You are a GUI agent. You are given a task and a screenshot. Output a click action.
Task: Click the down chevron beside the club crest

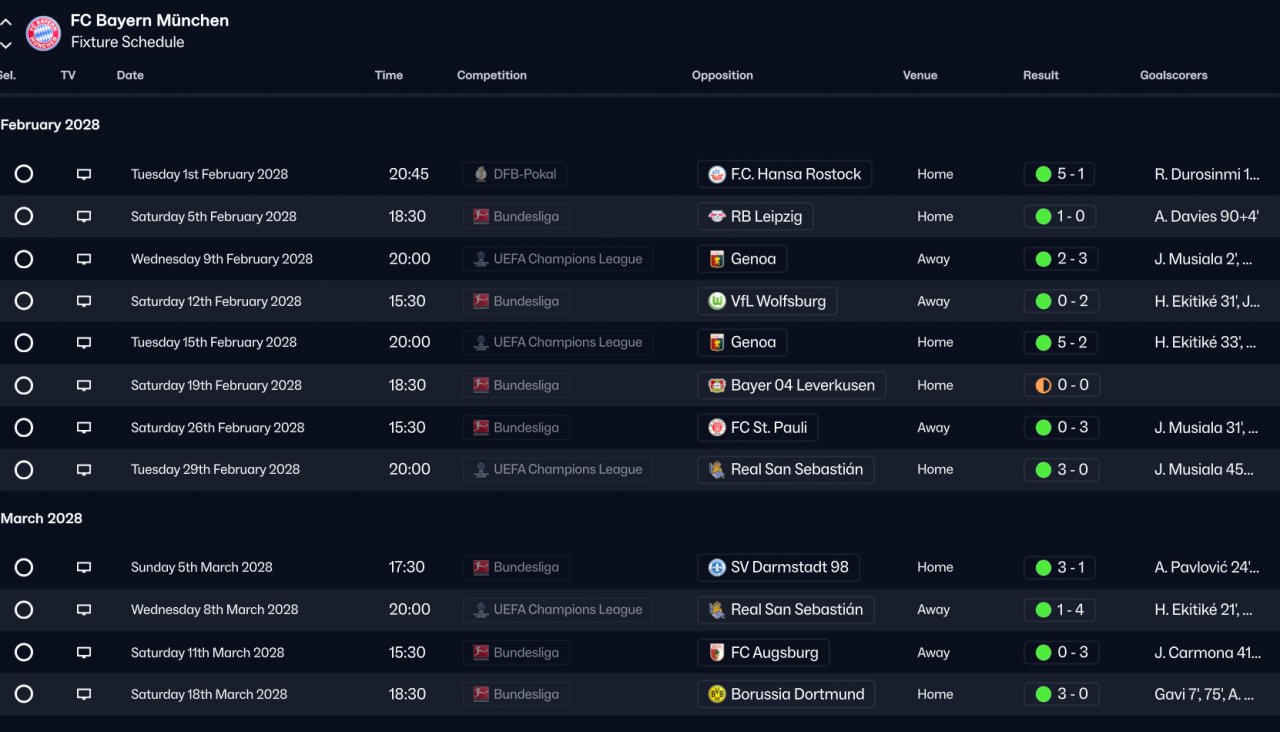point(6,44)
